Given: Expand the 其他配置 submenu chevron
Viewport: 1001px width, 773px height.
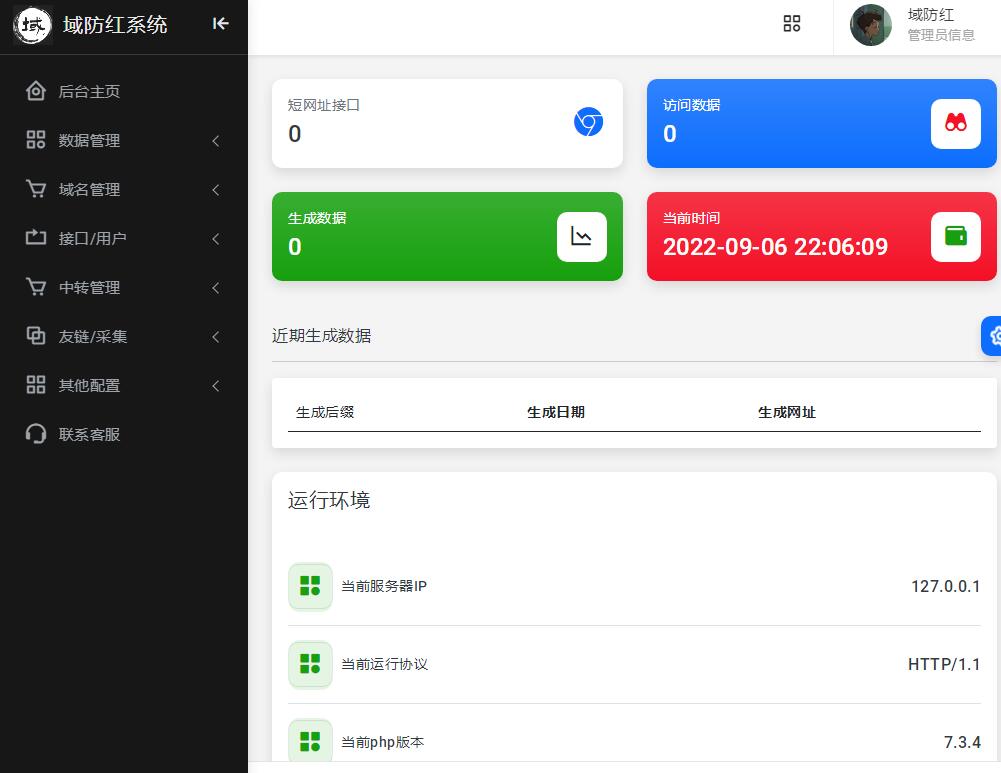Looking at the screenshot, I should point(215,386).
